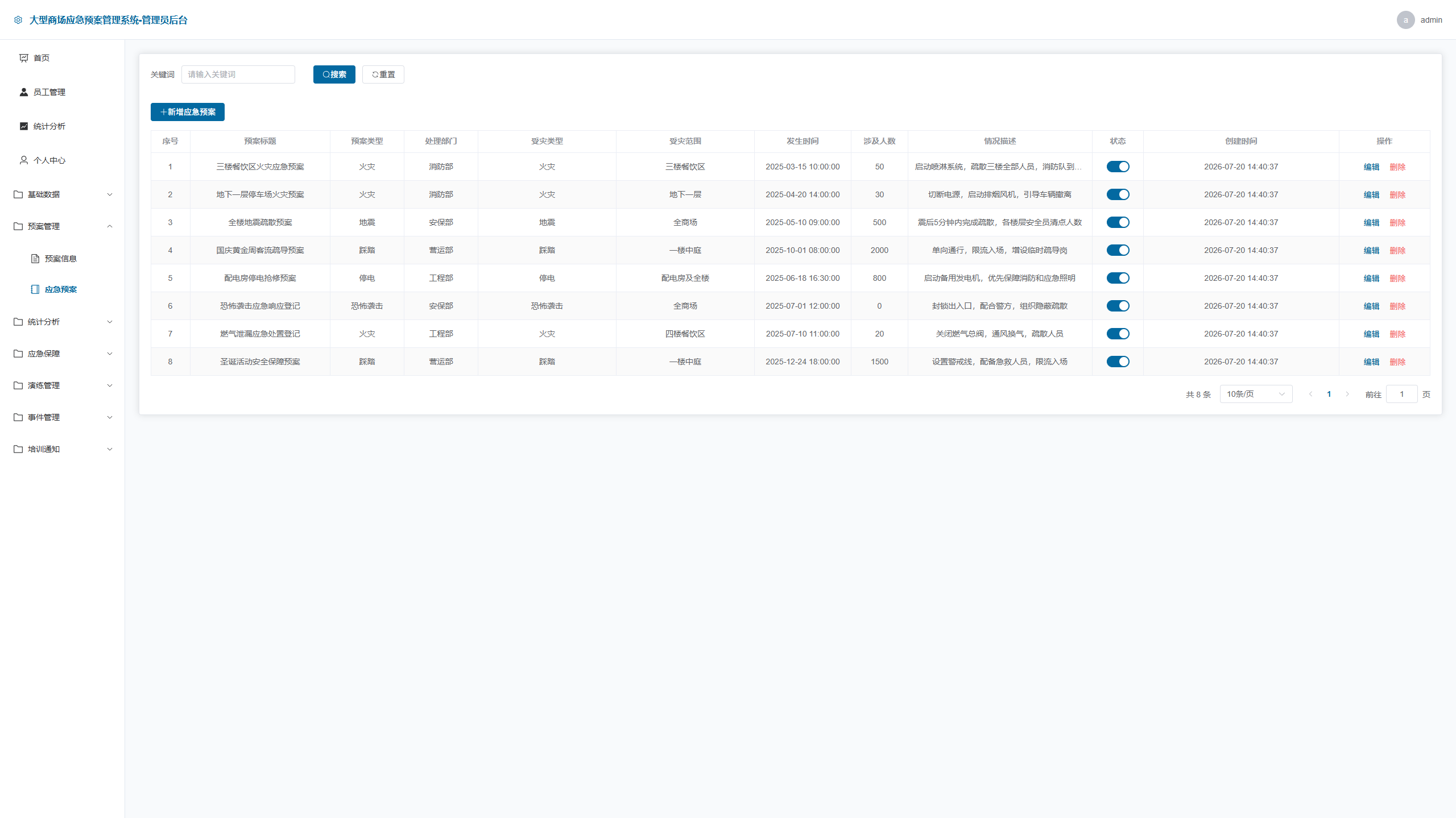Click the 搜索 button
This screenshot has height=818, width=1456.
coord(334,74)
